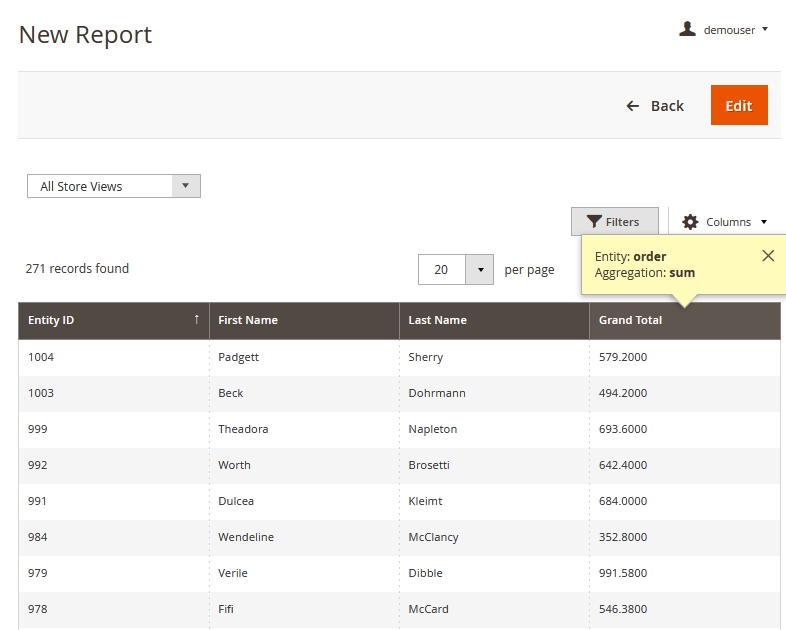Image resolution: width=786 pixels, height=630 pixels.
Task: Click the demouser account icon
Action: pyautogui.click(x=687, y=29)
